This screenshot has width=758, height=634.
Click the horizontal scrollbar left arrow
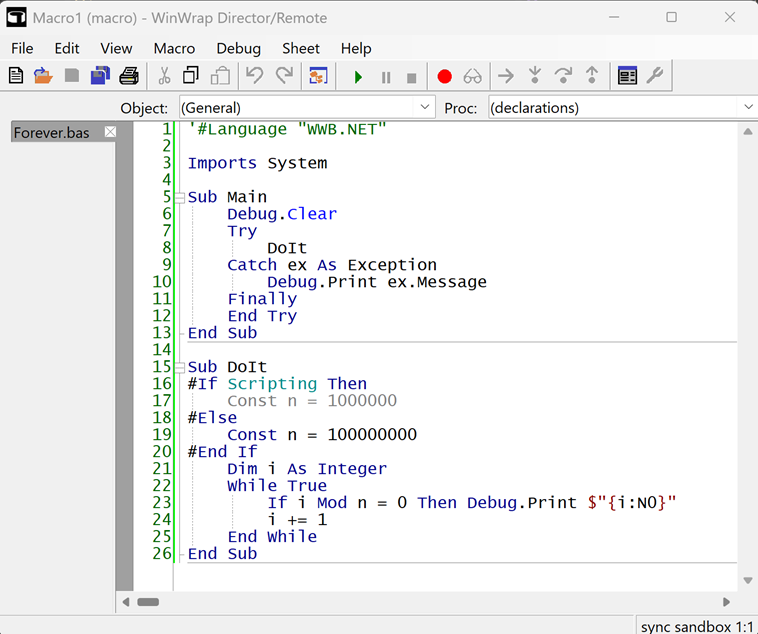click(126, 602)
